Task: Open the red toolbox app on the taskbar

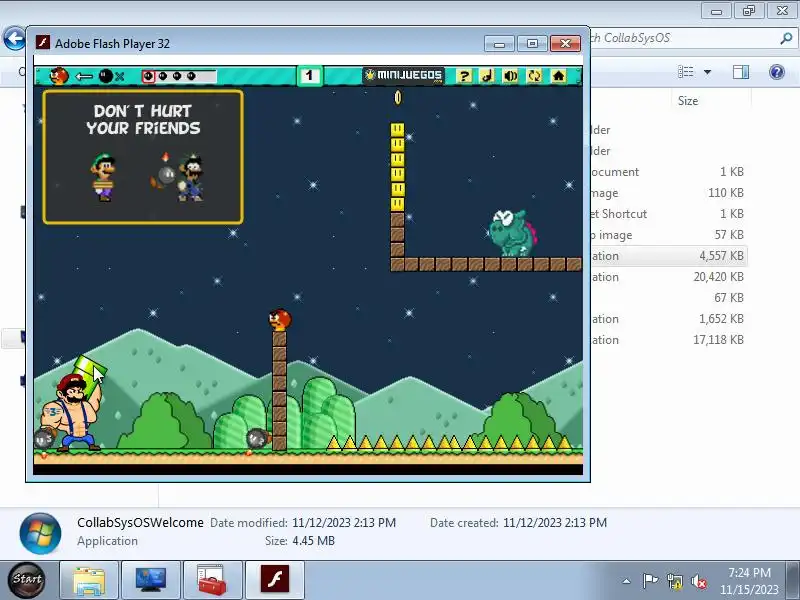Action: tap(212, 580)
